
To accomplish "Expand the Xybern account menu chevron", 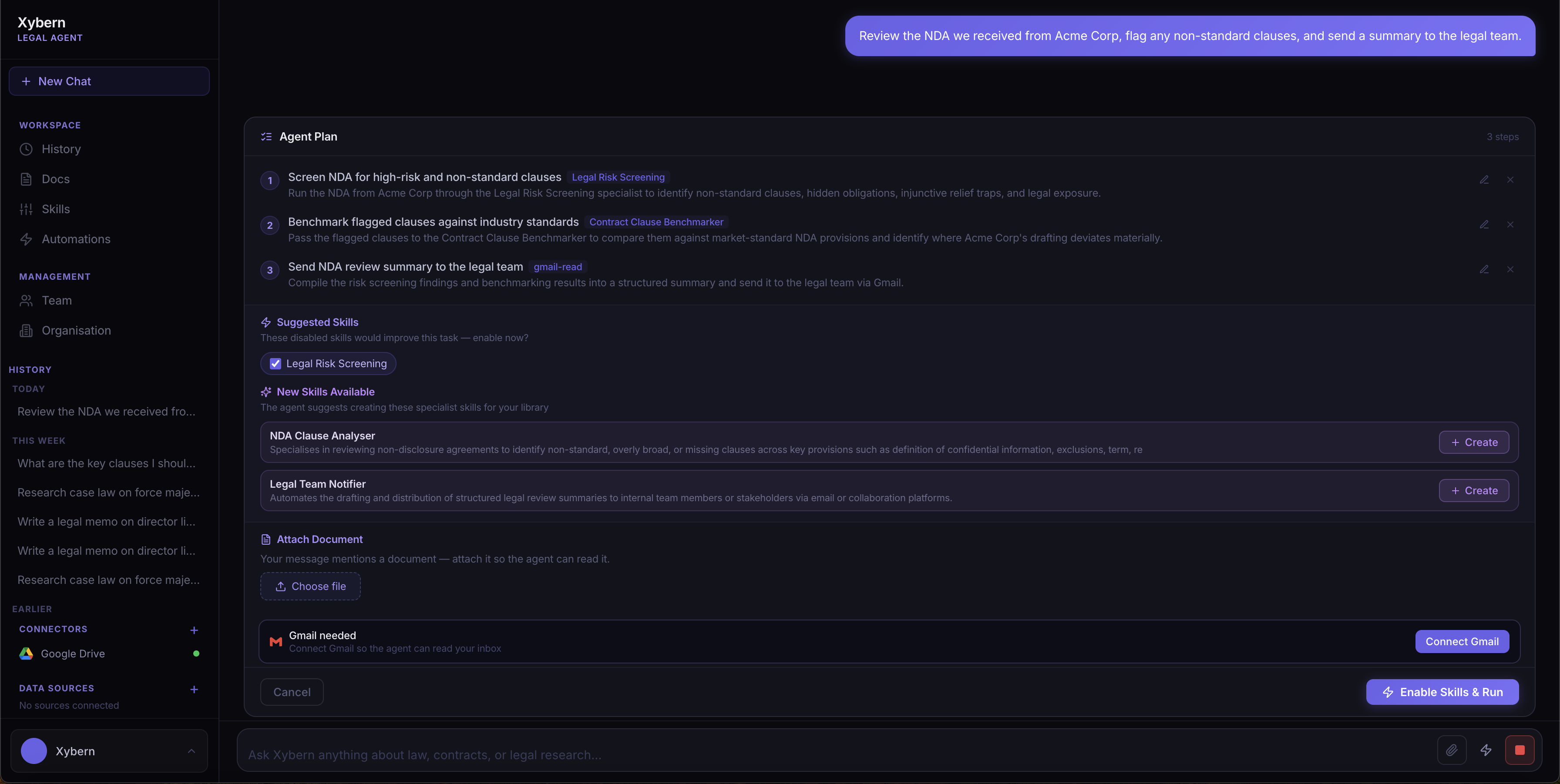I will (192, 750).
